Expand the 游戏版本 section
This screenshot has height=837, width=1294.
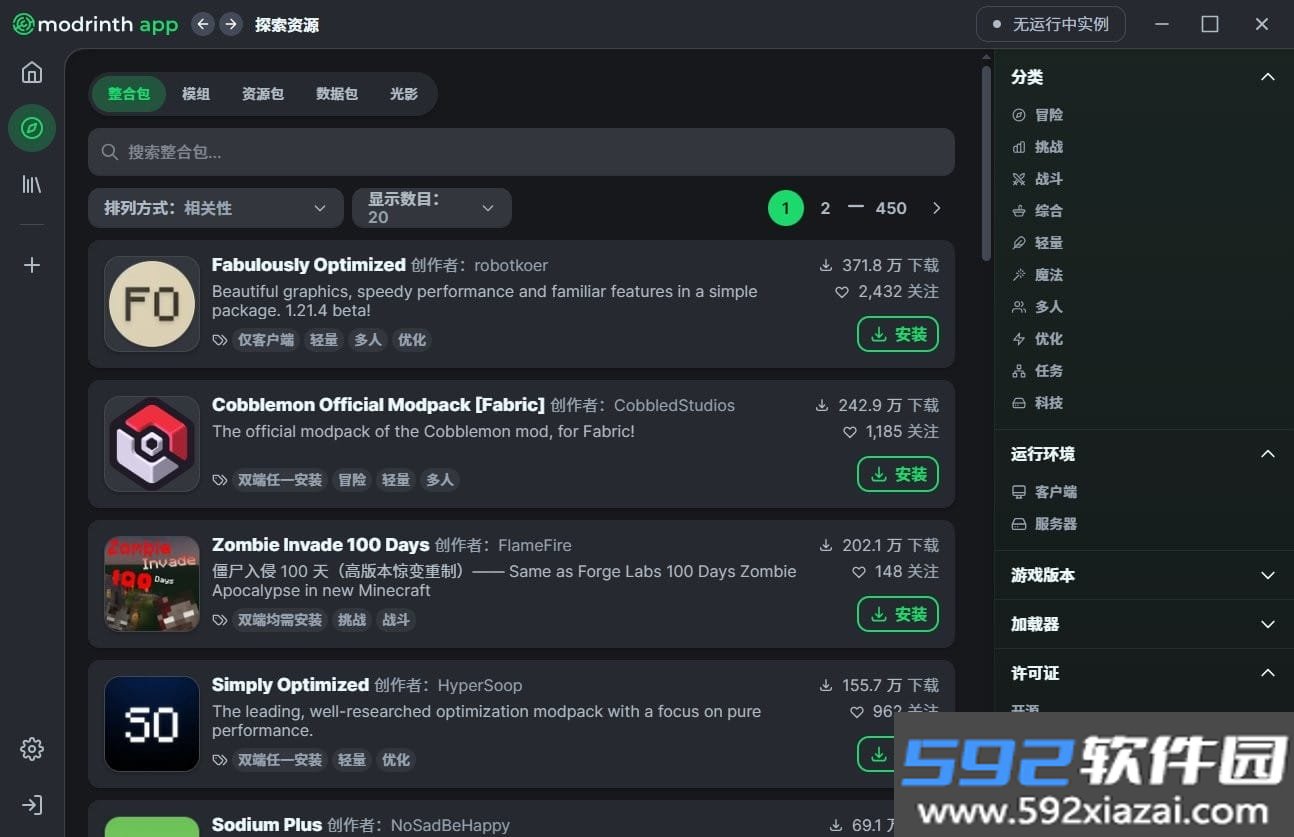click(1268, 575)
